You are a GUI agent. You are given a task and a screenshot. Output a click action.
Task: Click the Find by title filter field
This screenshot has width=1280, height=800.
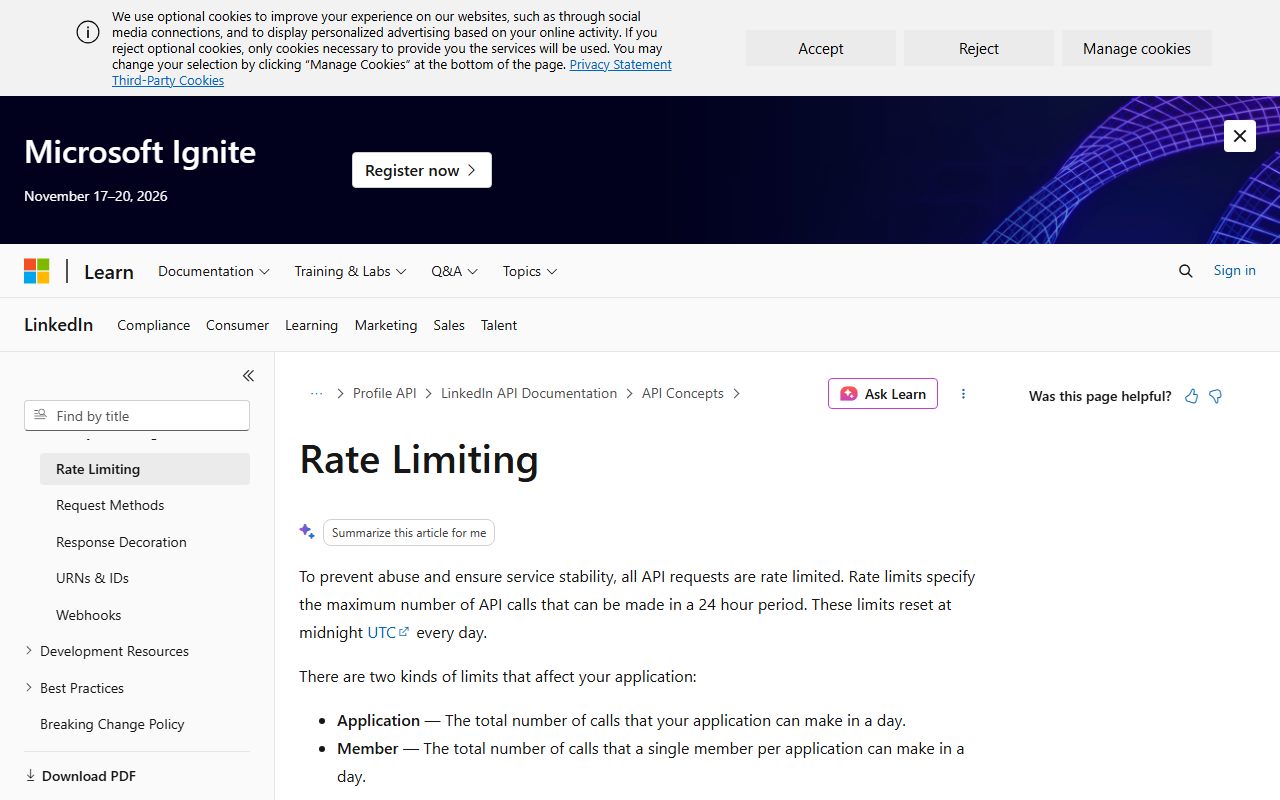137,416
